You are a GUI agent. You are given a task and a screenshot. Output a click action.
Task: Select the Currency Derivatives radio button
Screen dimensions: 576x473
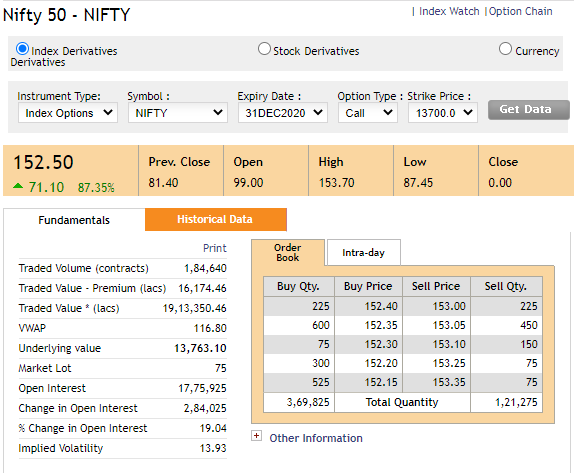click(x=505, y=49)
